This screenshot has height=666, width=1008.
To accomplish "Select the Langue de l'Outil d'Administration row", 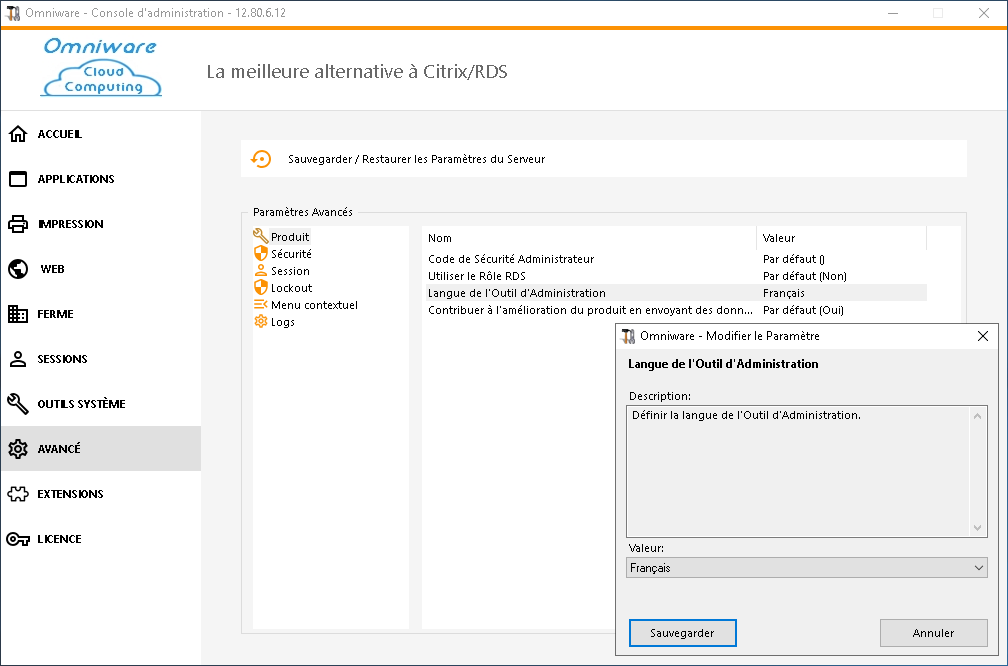I will tap(676, 293).
